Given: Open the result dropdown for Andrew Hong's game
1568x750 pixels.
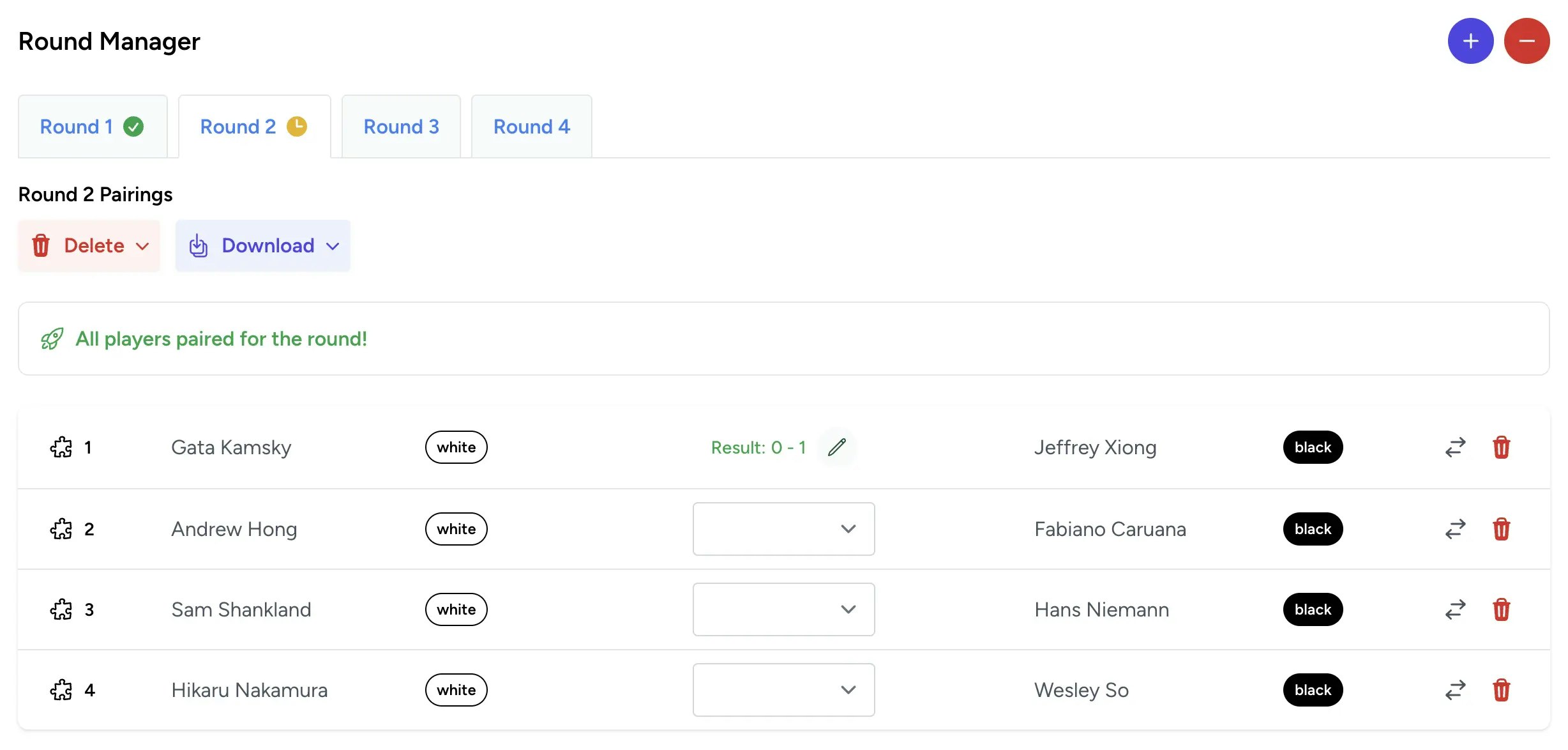Looking at the screenshot, I should [783, 529].
